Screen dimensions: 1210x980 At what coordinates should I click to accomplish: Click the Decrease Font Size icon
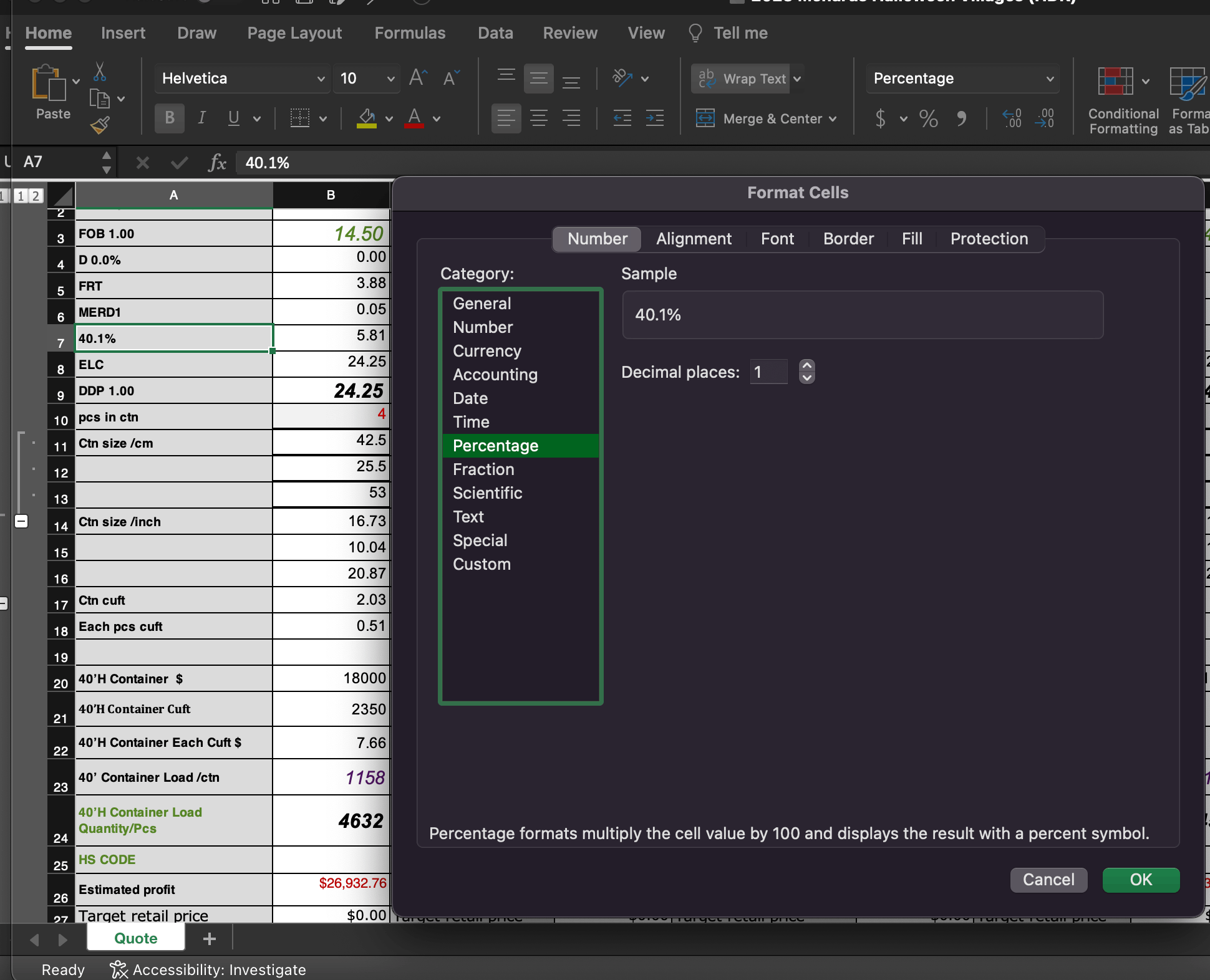[451, 78]
